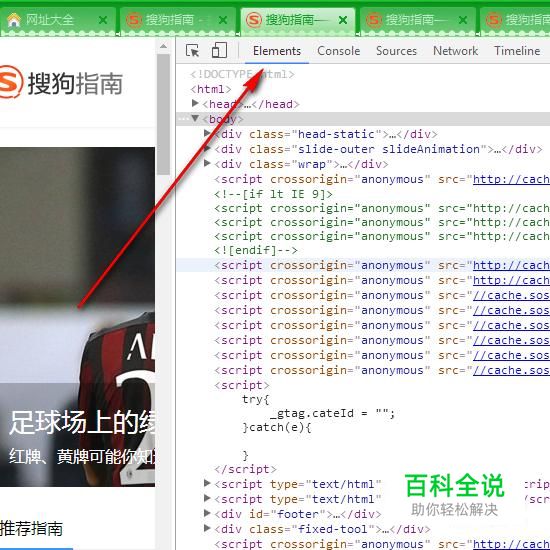Toggle the device mode icon

220,50
